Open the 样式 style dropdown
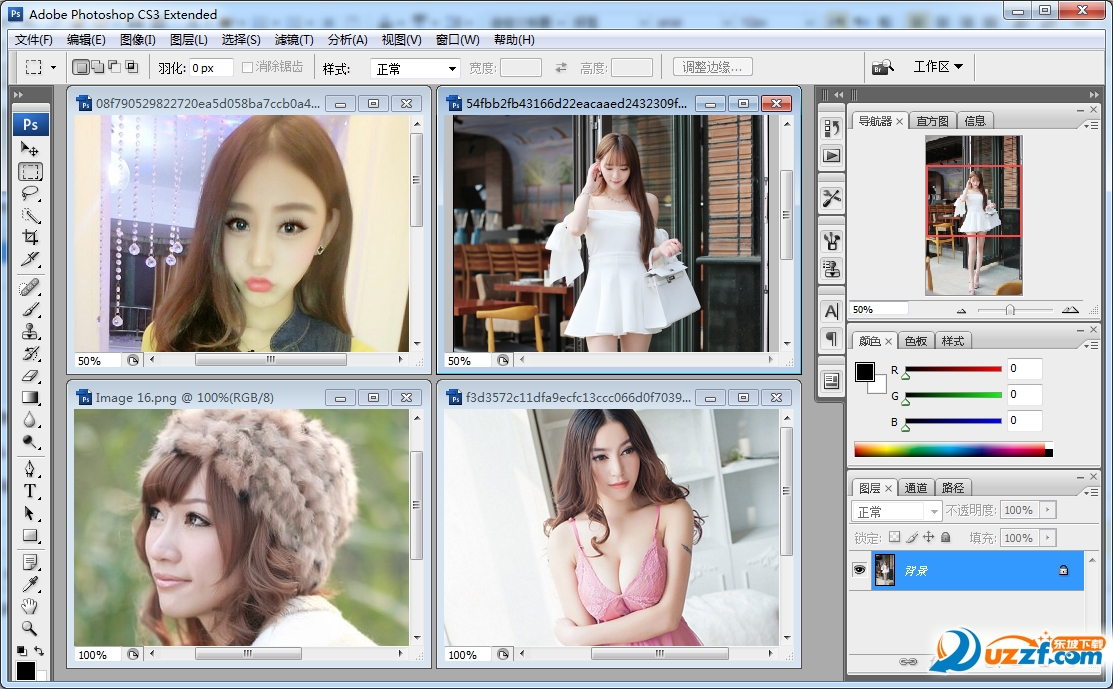 click(415, 69)
